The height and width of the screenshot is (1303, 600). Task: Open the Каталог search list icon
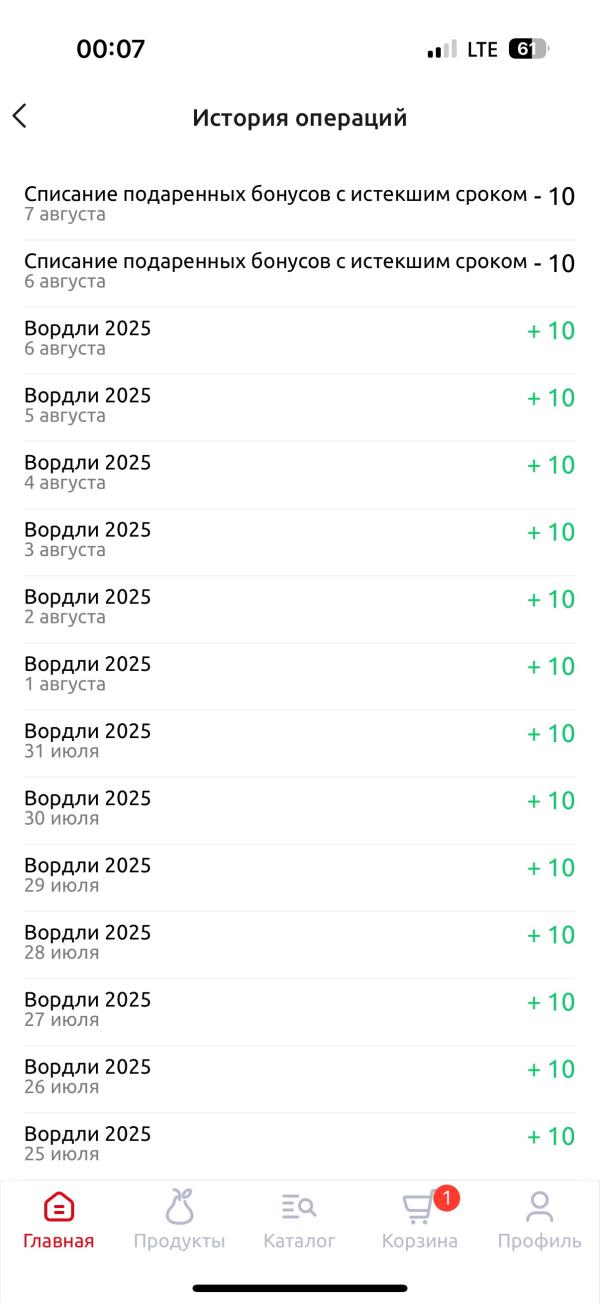pyautogui.click(x=299, y=1207)
